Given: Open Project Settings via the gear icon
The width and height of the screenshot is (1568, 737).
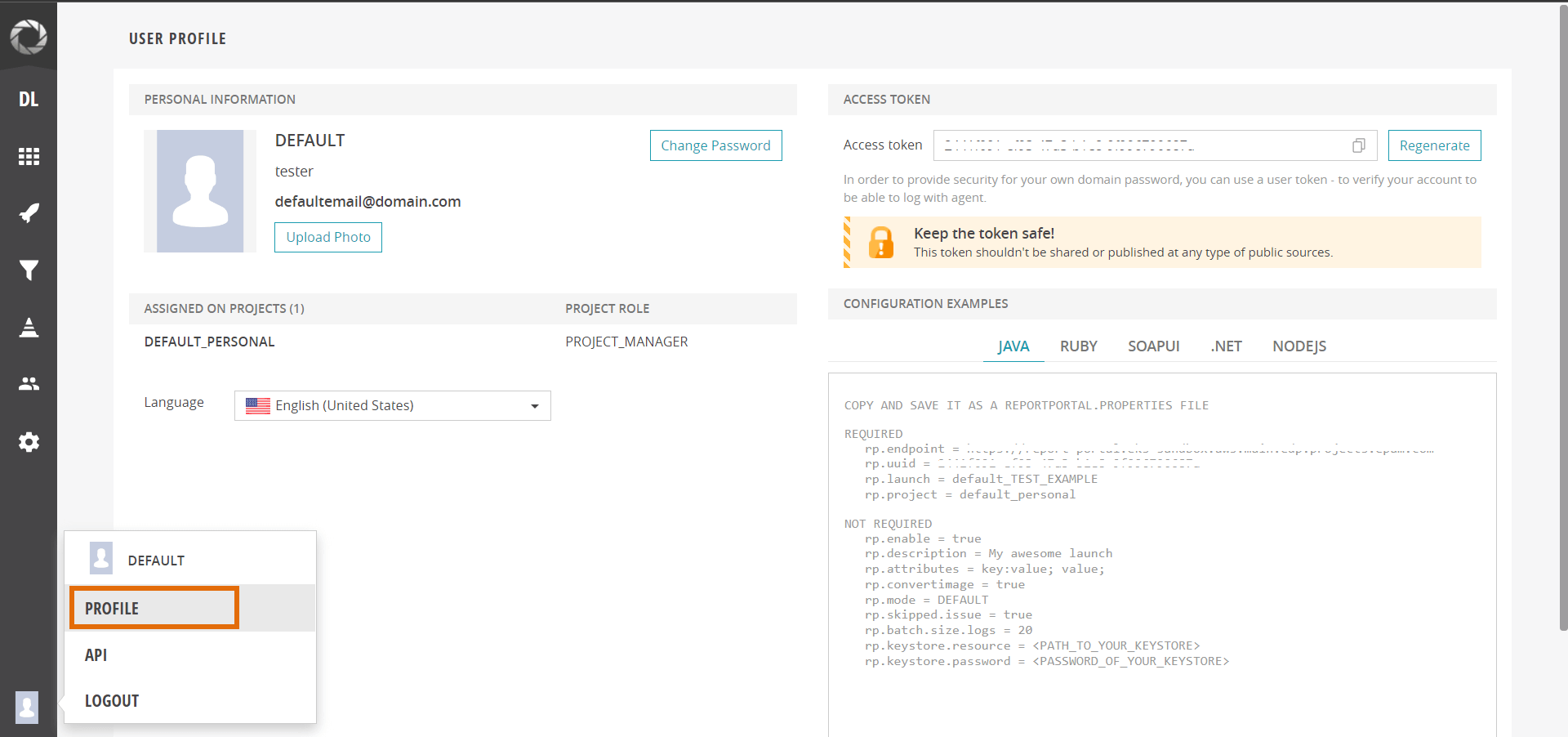Looking at the screenshot, I should pos(29,442).
